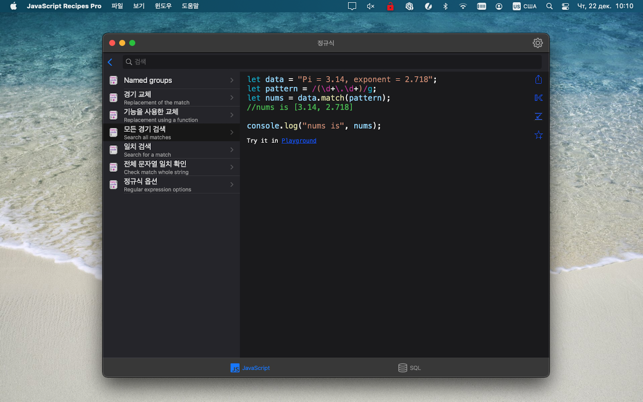
Task: Go back using the blue chevron arrow
Action: [110, 62]
